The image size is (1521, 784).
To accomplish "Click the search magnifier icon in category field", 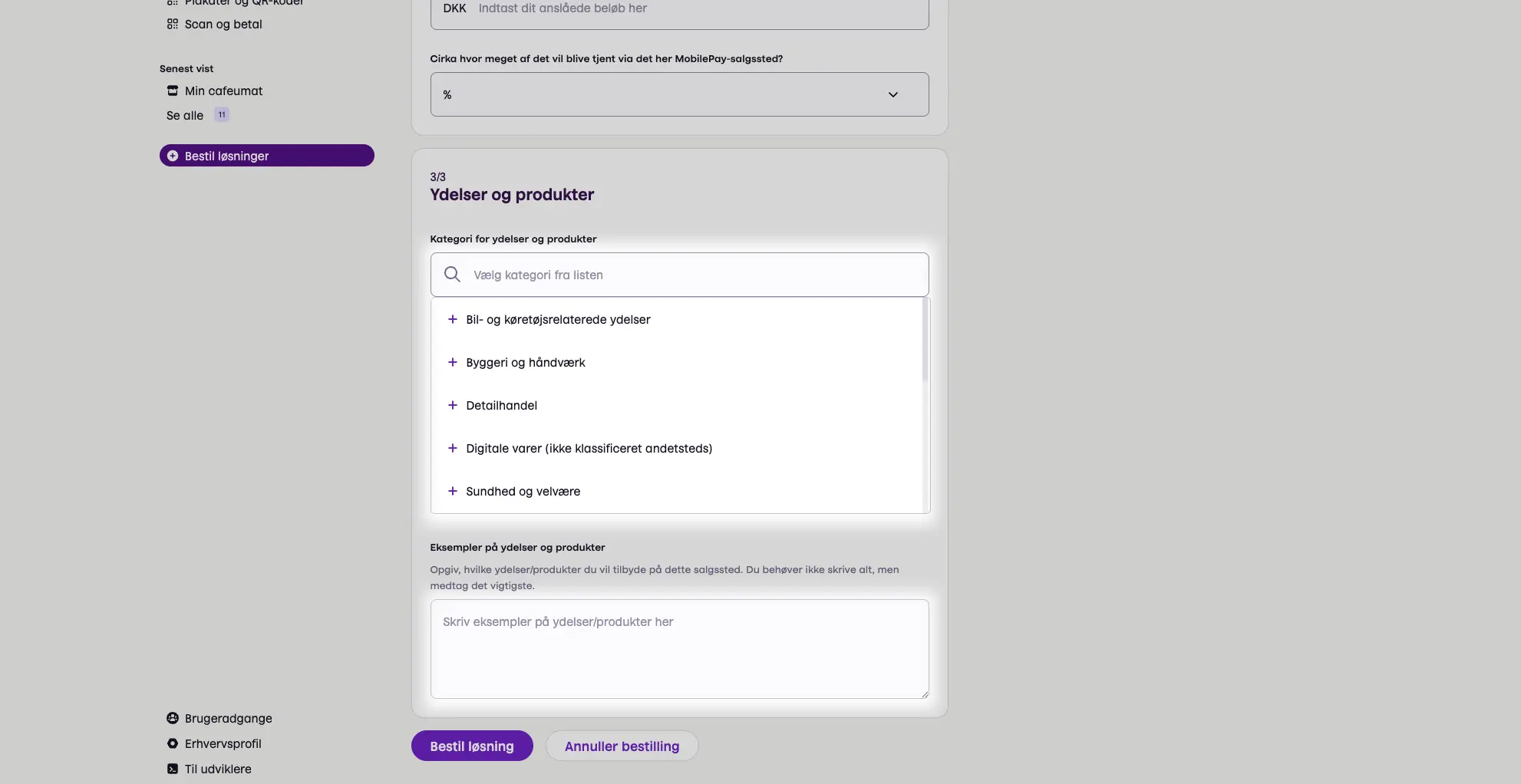I will coord(453,275).
